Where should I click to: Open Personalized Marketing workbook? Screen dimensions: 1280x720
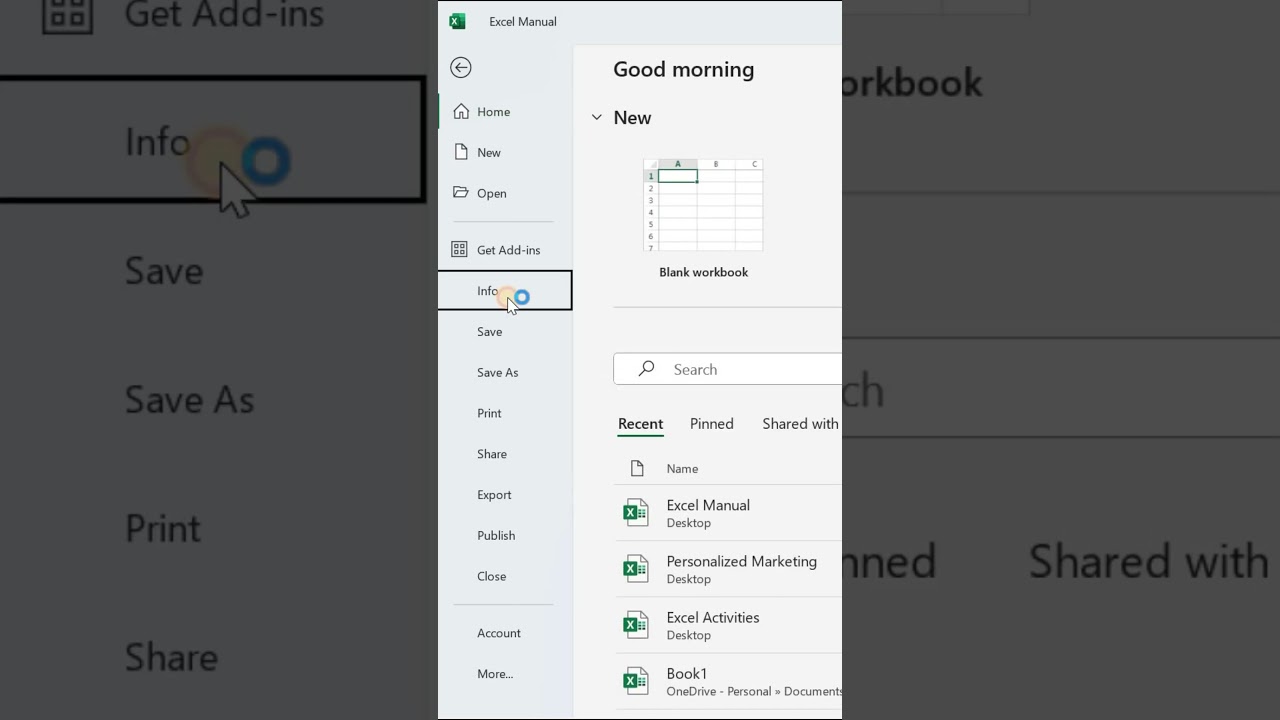coord(728,569)
